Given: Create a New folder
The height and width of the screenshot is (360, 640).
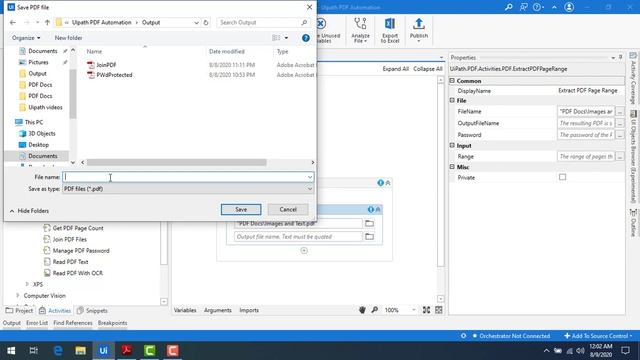Looking at the screenshot, I should 68,38.
